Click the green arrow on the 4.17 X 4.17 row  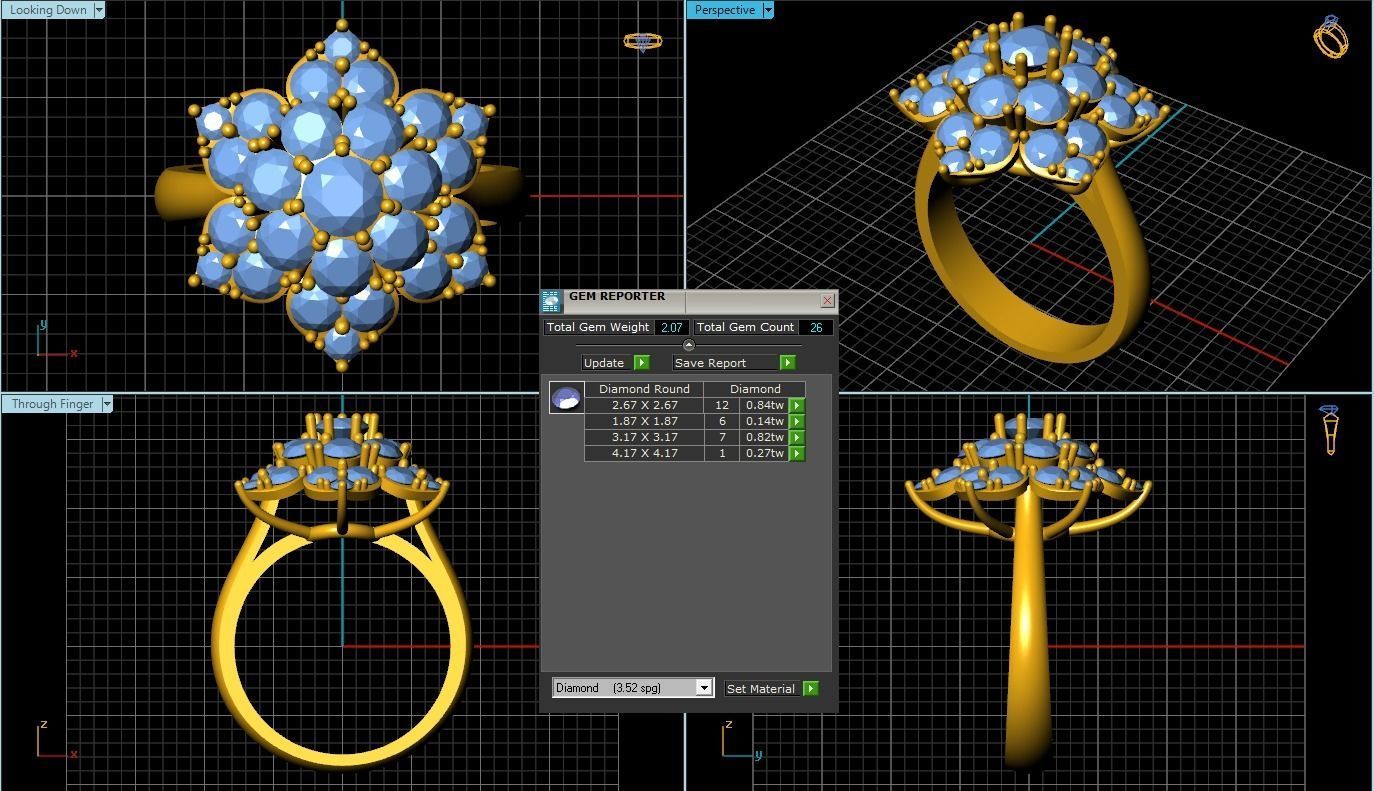coord(797,453)
